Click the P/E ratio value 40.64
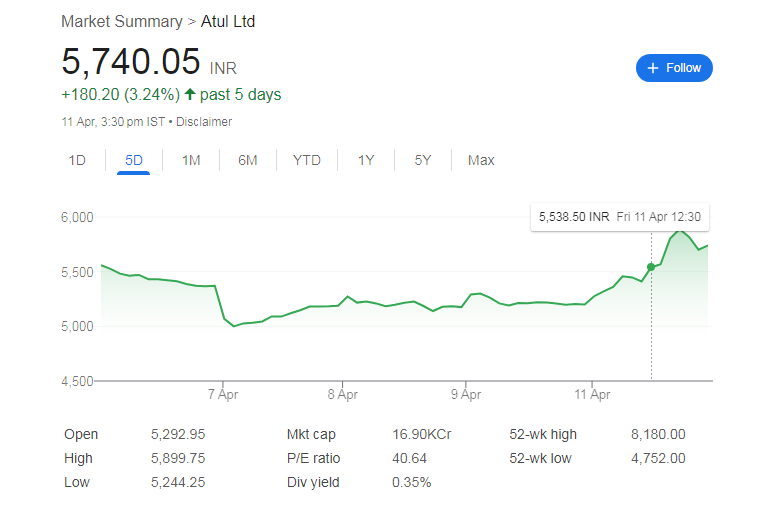Image resolution: width=760 pixels, height=512 pixels. pyautogui.click(x=411, y=459)
